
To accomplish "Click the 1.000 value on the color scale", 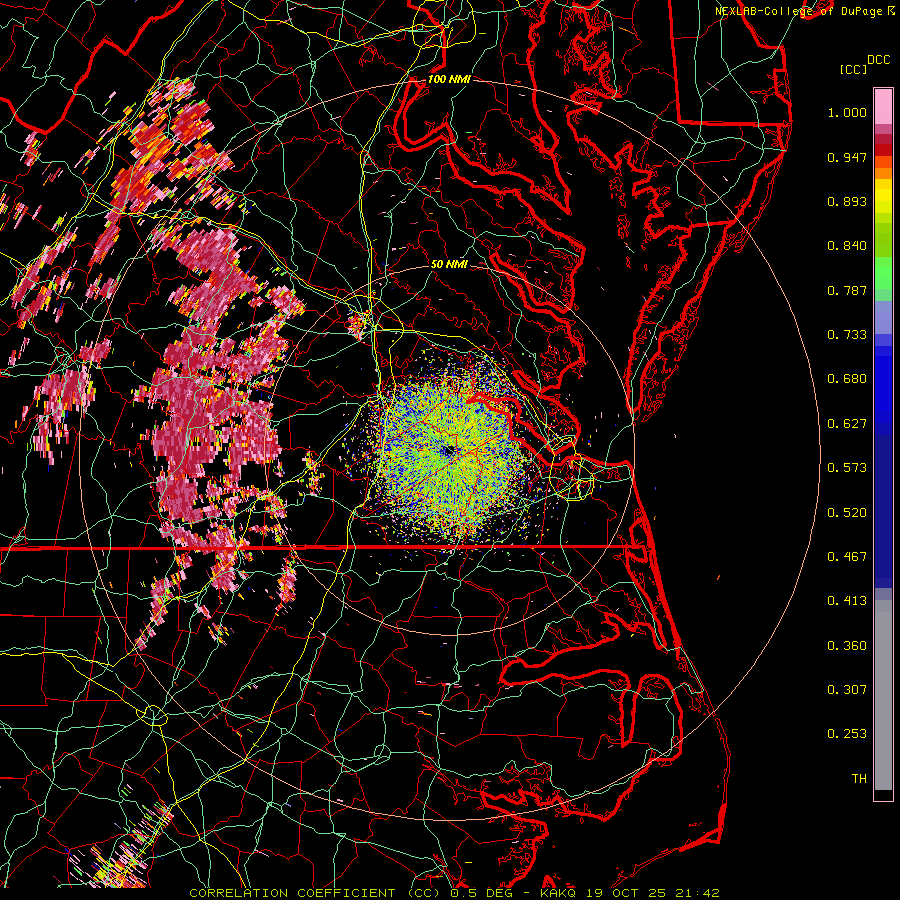I will (847, 112).
